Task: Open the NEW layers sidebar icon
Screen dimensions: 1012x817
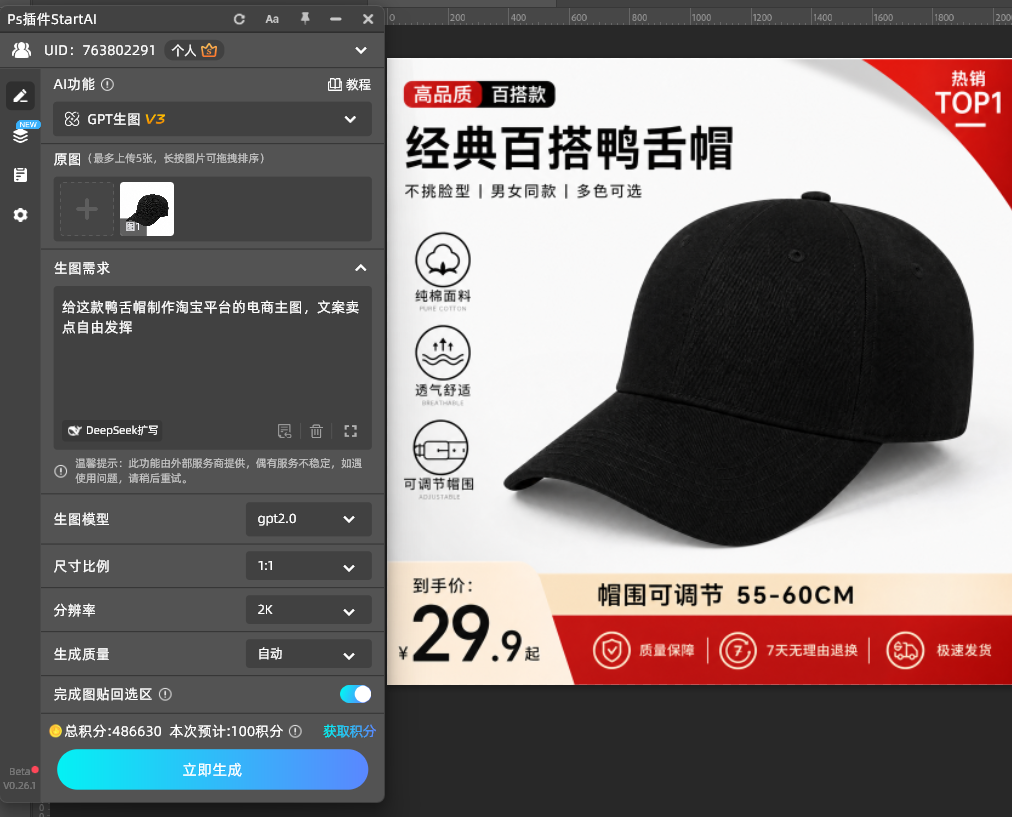Action: coord(21,135)
